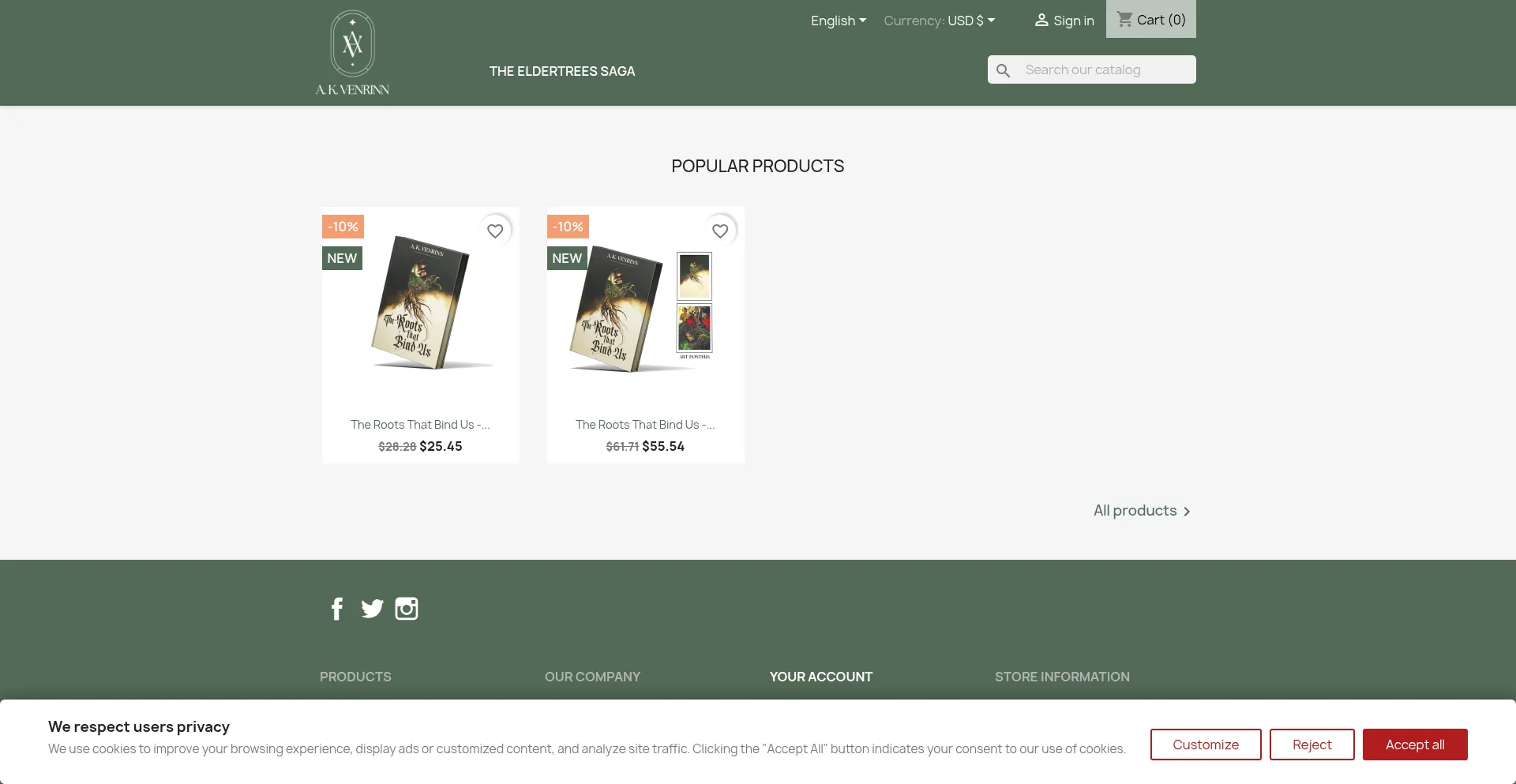Toggle wishlist heart on $55.54 bundle
Image resolution: width=1516 pixels, height=784 pixels.
(x=720, y=231)
